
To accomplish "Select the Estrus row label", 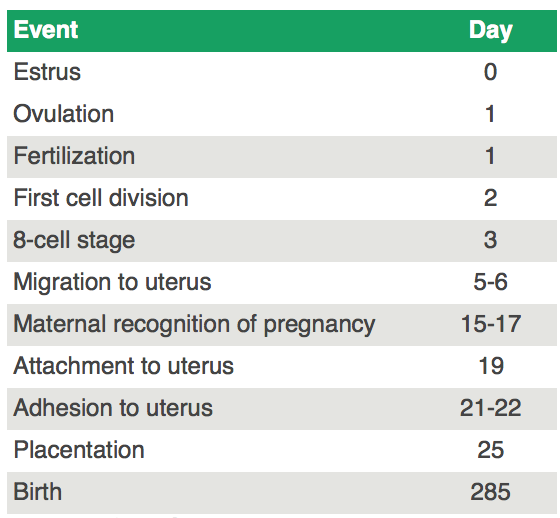I will [x=47, y=72].
